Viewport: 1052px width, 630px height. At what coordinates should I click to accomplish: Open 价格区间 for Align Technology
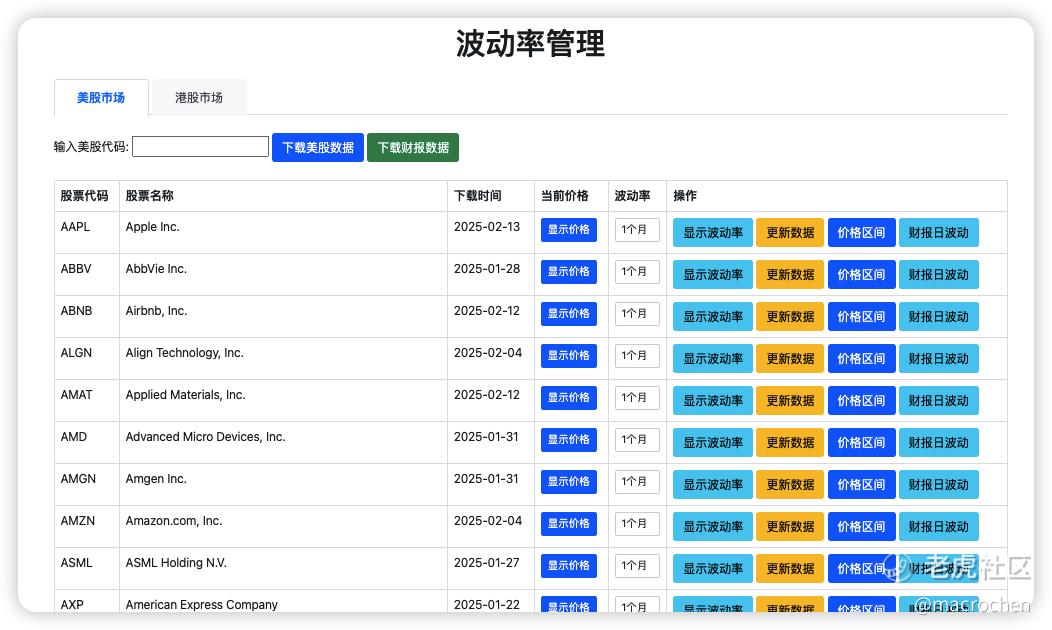coord(861,358)
